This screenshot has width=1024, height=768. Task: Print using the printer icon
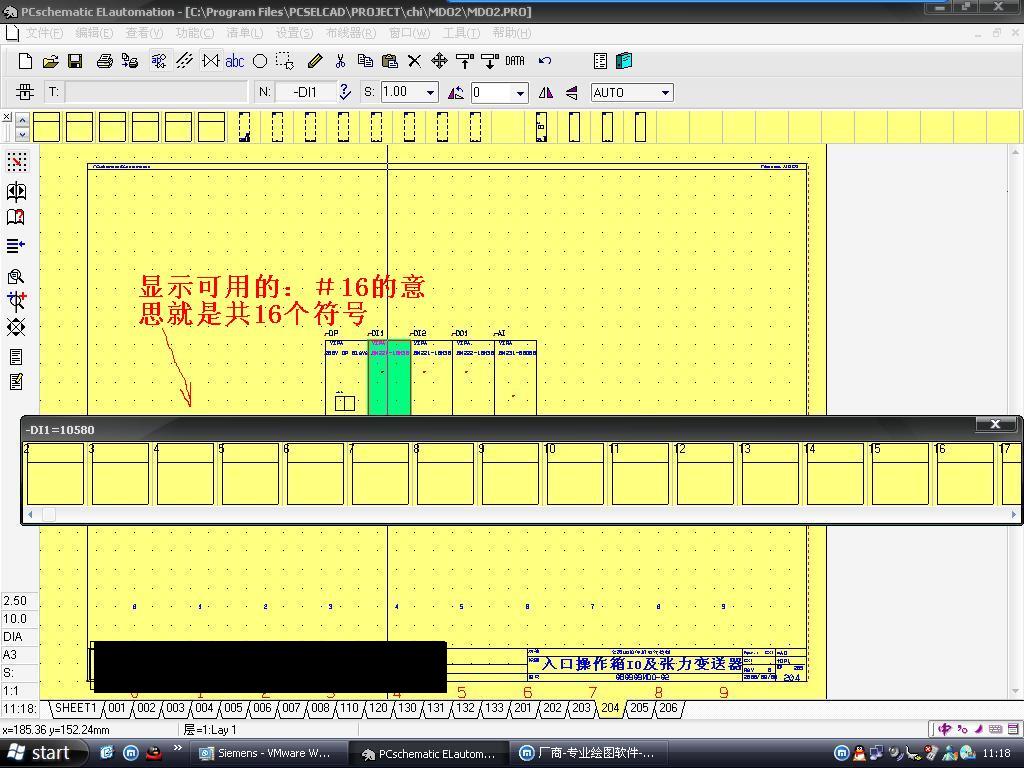click(104, 61)
